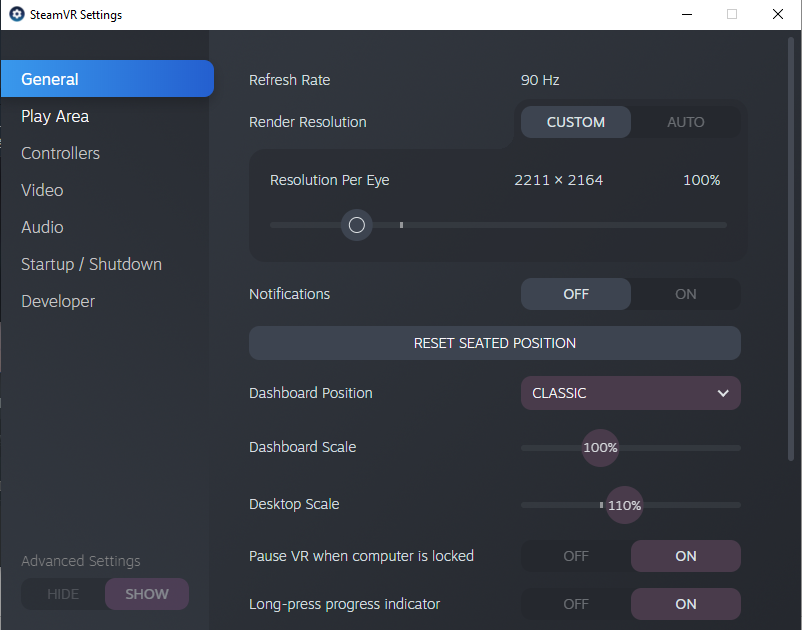The width and height of the screenshot is (802, 630).
Task: Switch Notifications to OFF
Action: (576, 294)
